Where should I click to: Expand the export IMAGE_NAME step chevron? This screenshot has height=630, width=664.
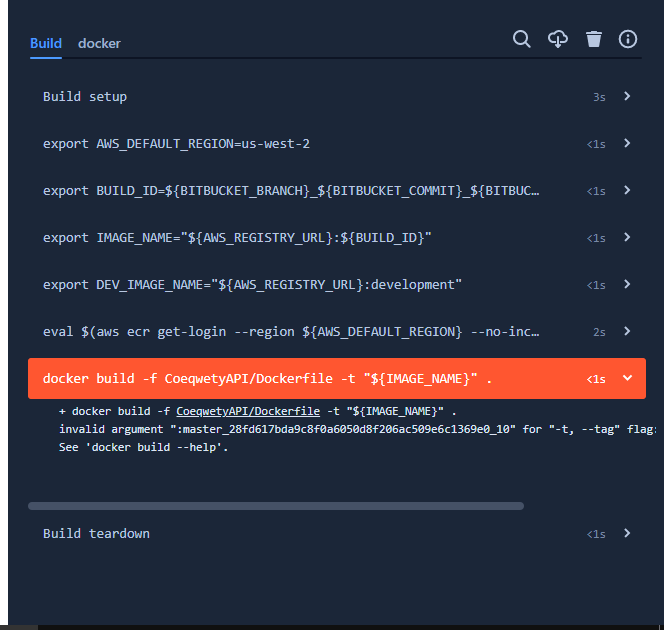tap(627, 237)
